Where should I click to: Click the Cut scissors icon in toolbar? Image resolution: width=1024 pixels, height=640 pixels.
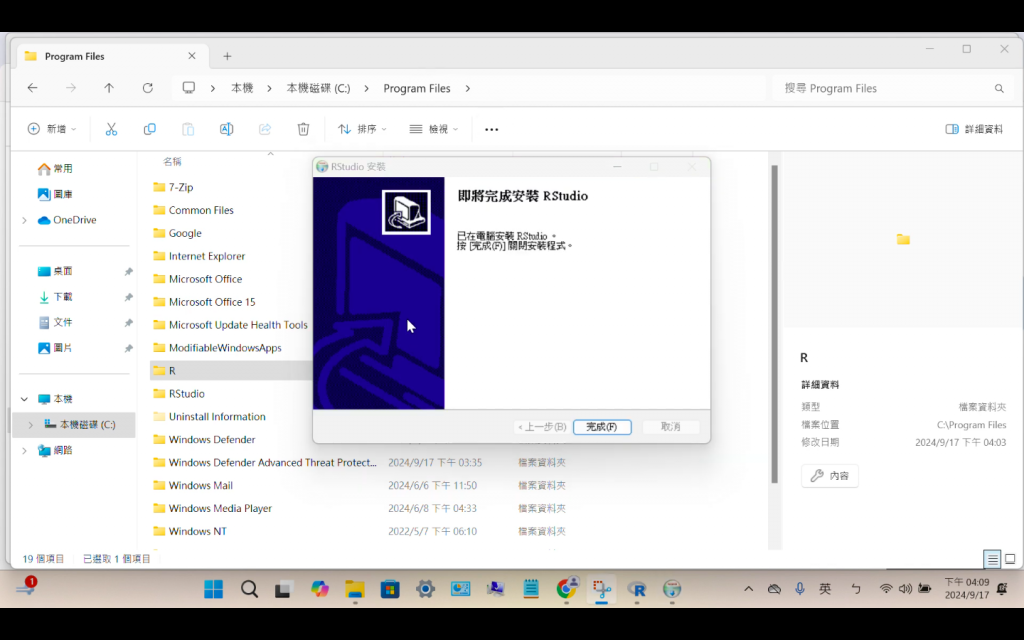point(111,129)
